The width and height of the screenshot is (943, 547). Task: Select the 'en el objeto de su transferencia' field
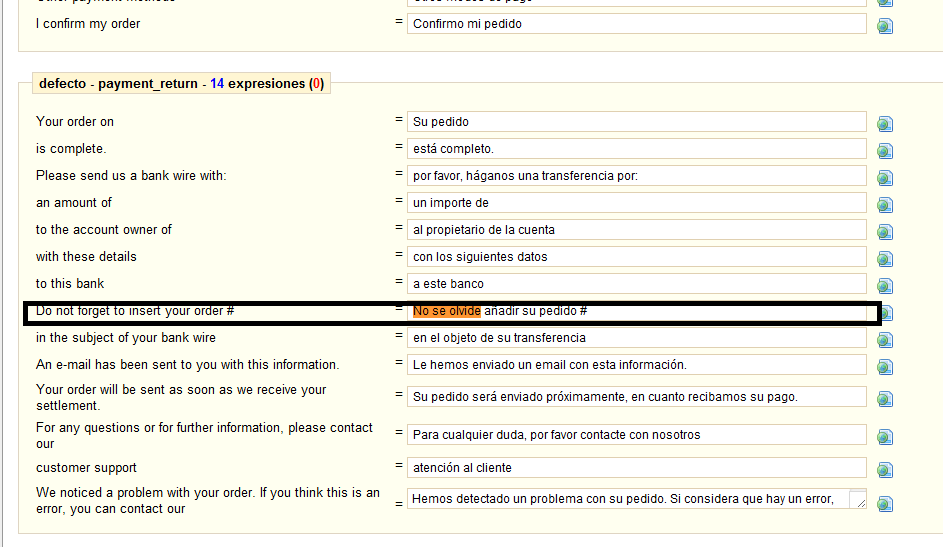(x=636, y=338)
